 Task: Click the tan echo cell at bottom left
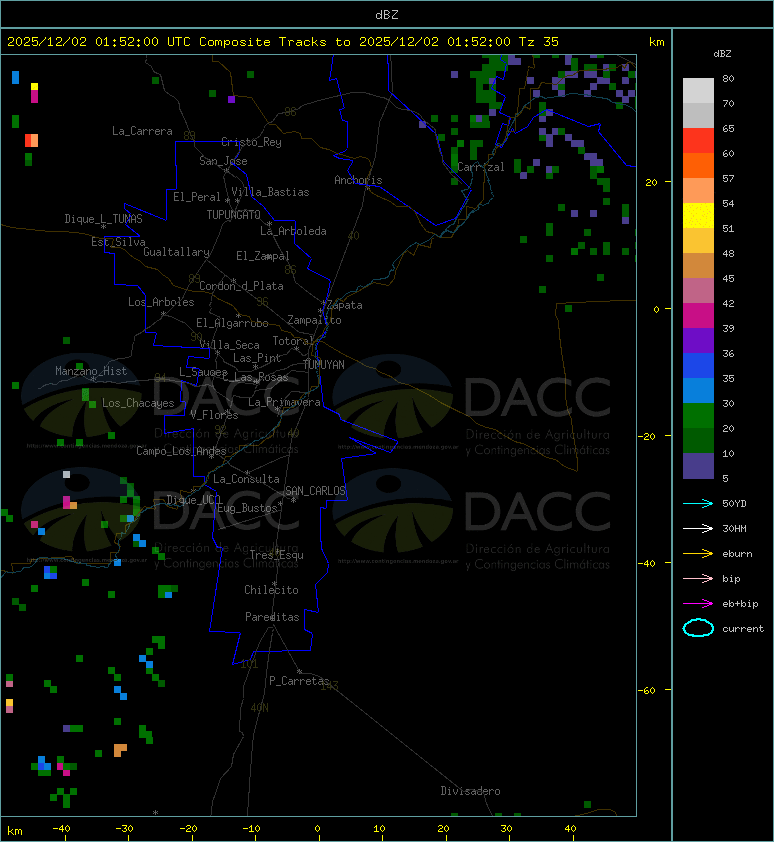[x=120, y=750]
